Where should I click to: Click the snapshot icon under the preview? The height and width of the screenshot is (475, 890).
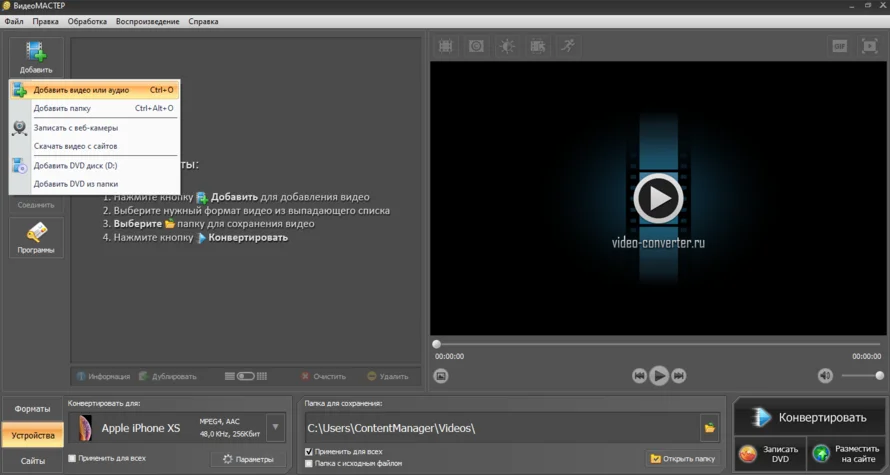(x=441, y=376)
